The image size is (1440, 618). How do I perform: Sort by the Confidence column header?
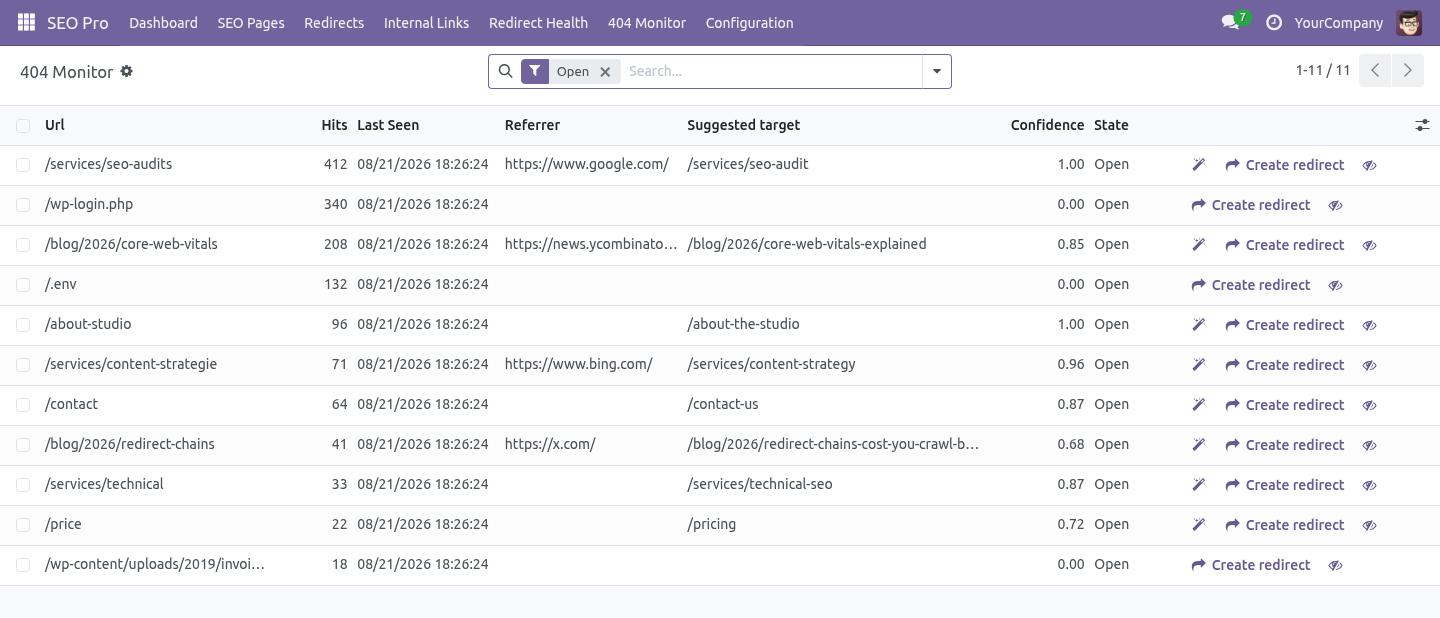click(1047, 125)
